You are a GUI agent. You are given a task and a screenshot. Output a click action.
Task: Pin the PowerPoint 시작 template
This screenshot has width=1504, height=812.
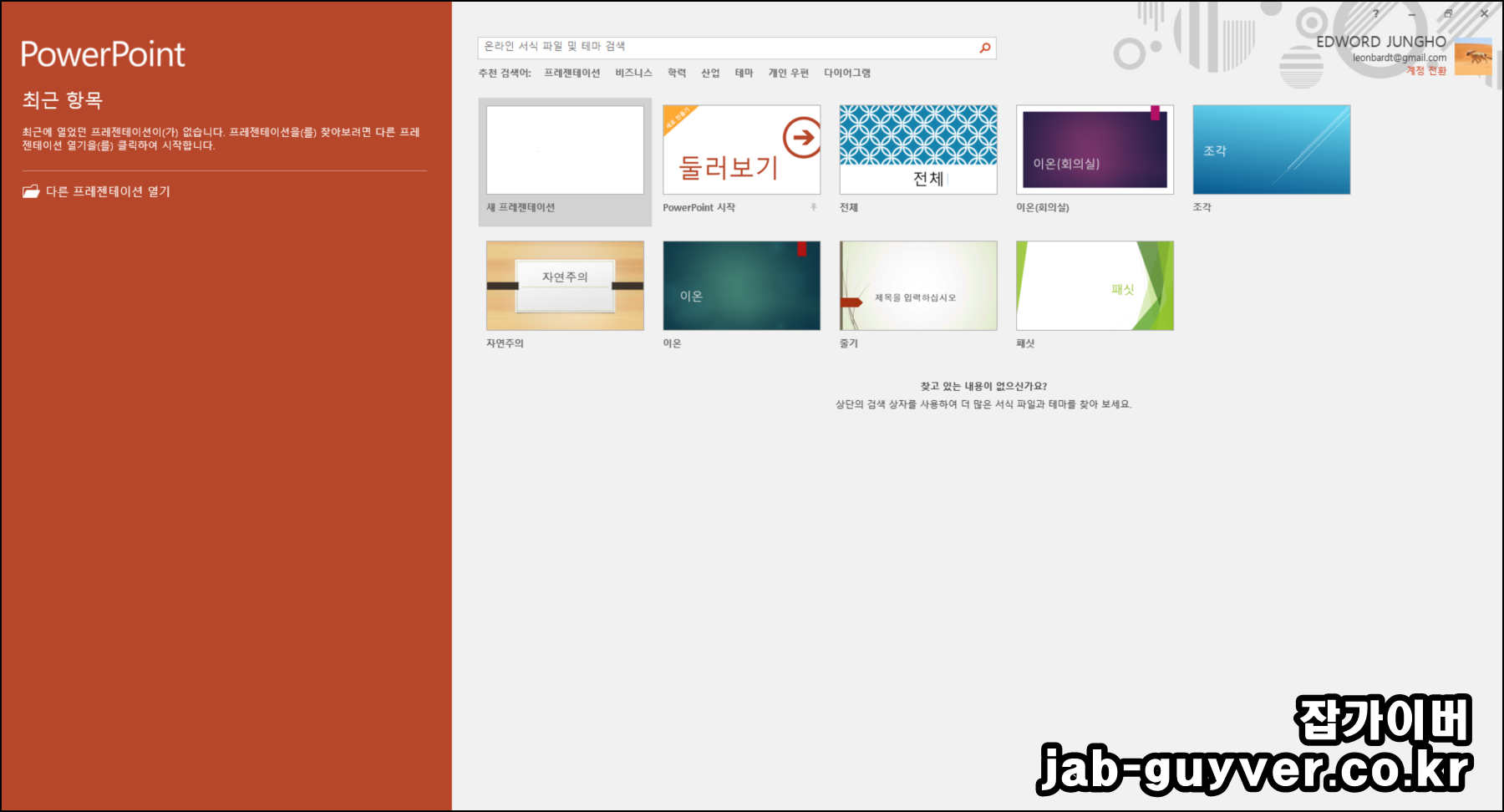[813, 207]
